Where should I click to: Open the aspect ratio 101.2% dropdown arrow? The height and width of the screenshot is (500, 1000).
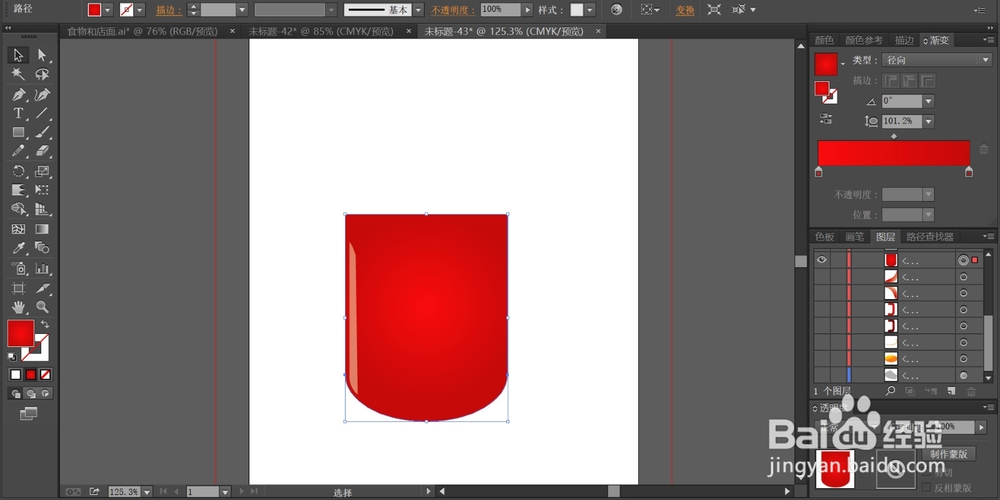point(928,121)
